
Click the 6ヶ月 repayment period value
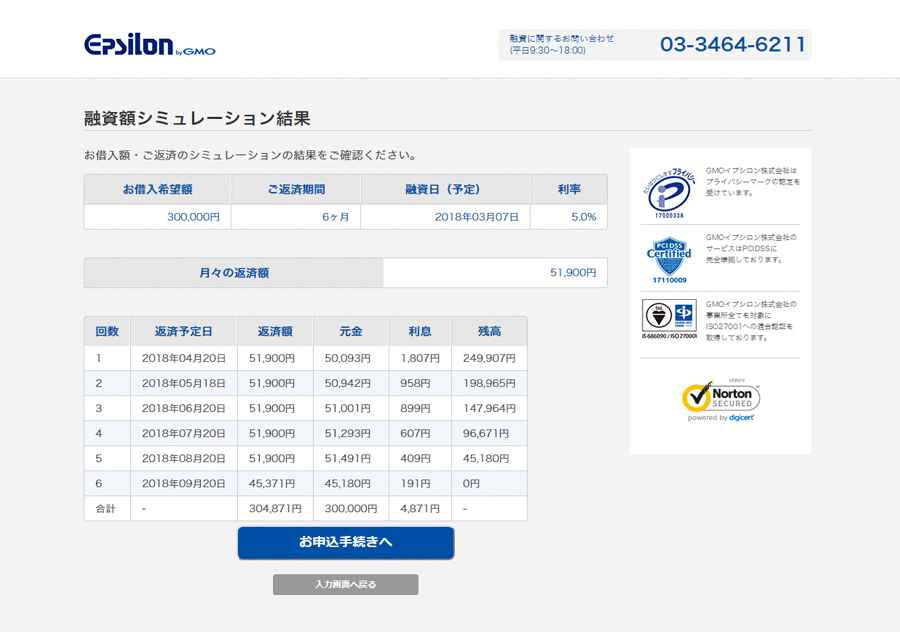tap(335, 217)
